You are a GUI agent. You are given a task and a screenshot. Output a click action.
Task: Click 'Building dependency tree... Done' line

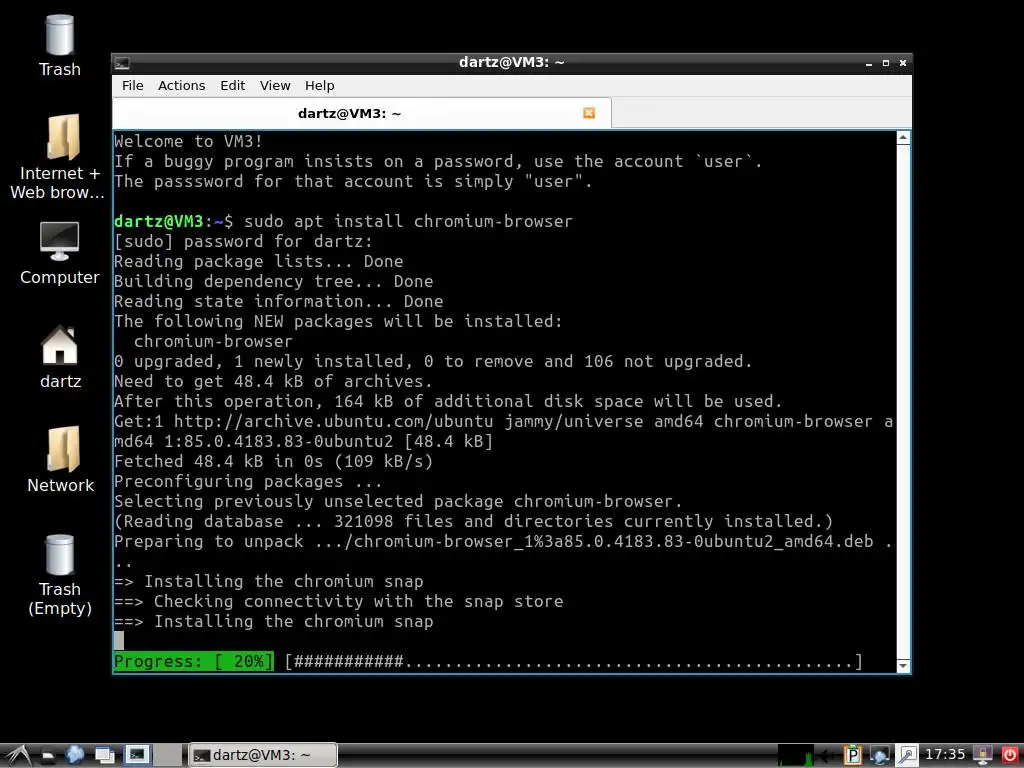click(274, 281)
